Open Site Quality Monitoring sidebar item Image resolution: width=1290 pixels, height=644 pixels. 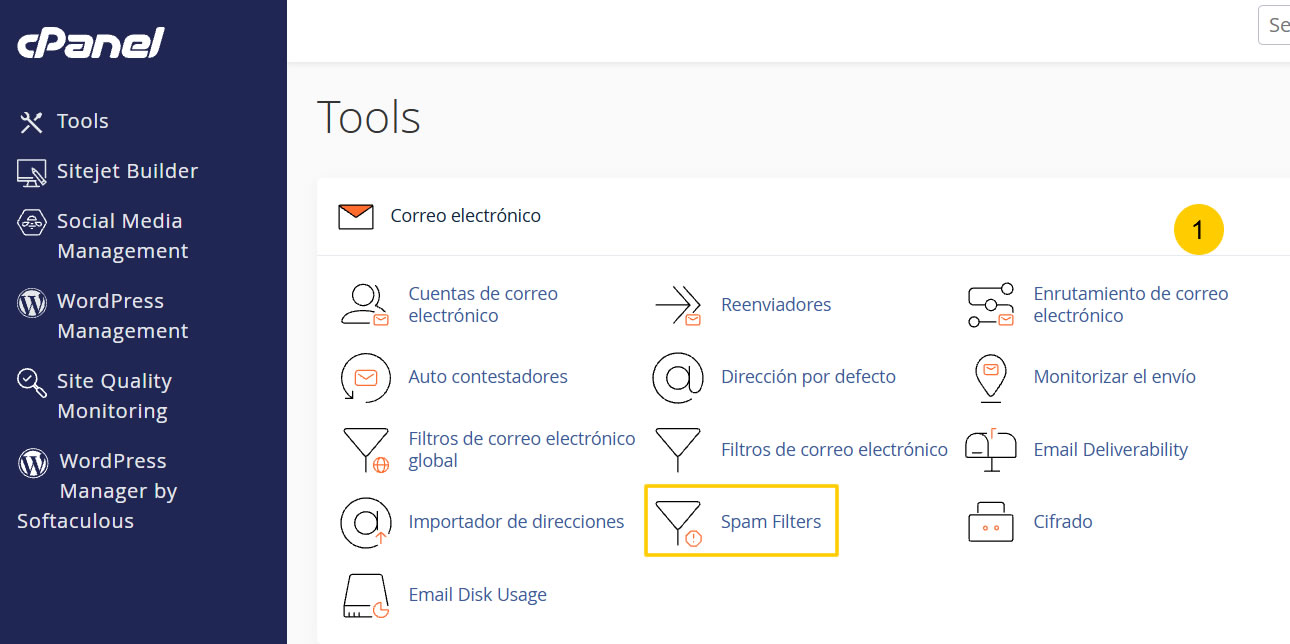[x=95, y=396]
